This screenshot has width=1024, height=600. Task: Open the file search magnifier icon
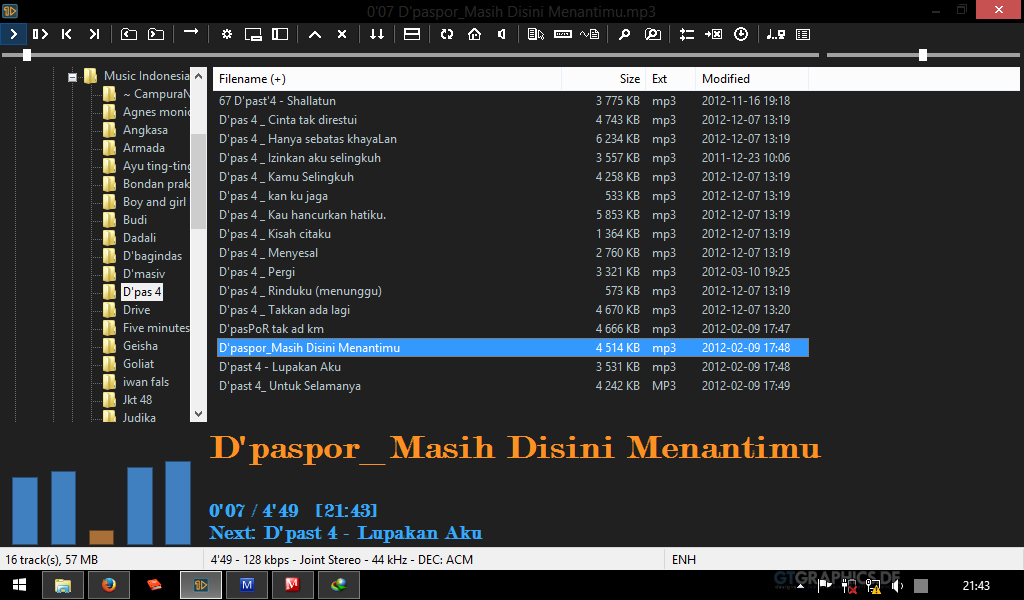tap(625, 33)
